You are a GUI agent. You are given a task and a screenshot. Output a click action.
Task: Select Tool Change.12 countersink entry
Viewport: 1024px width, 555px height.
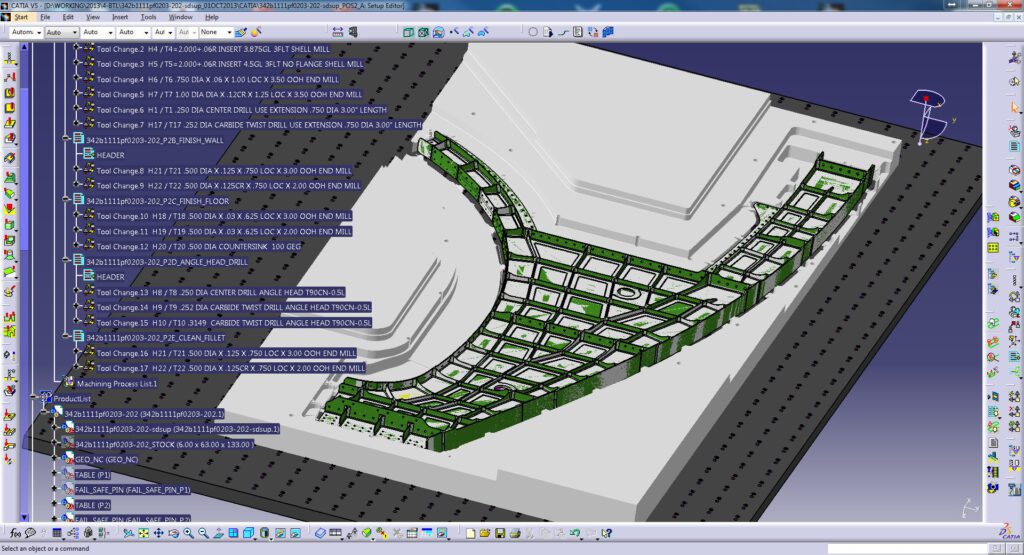(x=198, y=246)
